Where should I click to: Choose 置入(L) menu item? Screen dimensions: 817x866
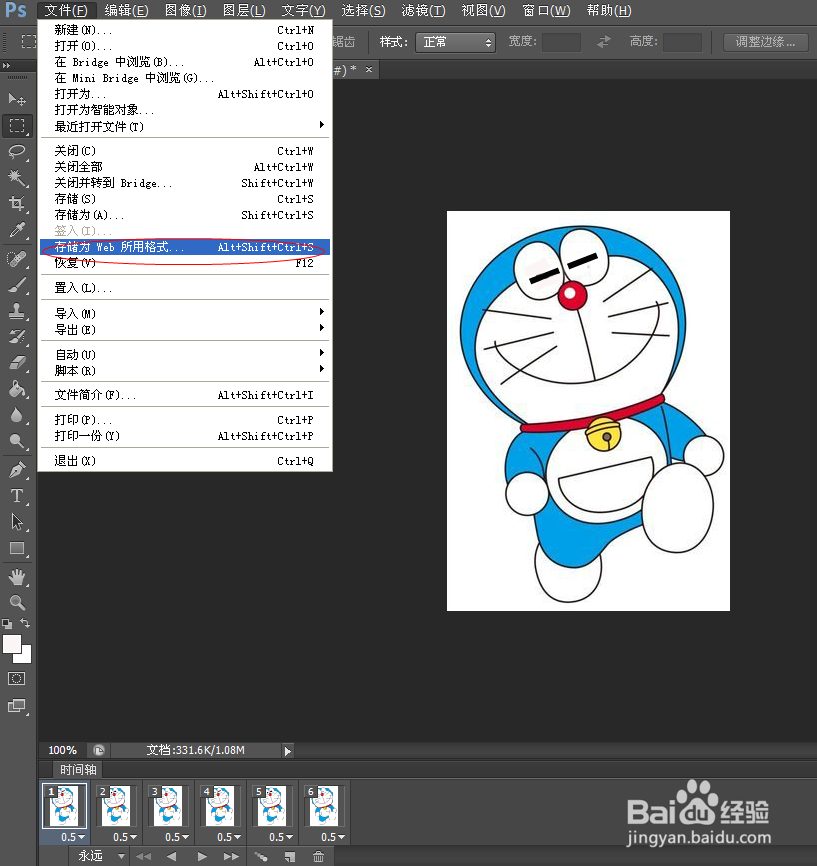pos(185,288)
